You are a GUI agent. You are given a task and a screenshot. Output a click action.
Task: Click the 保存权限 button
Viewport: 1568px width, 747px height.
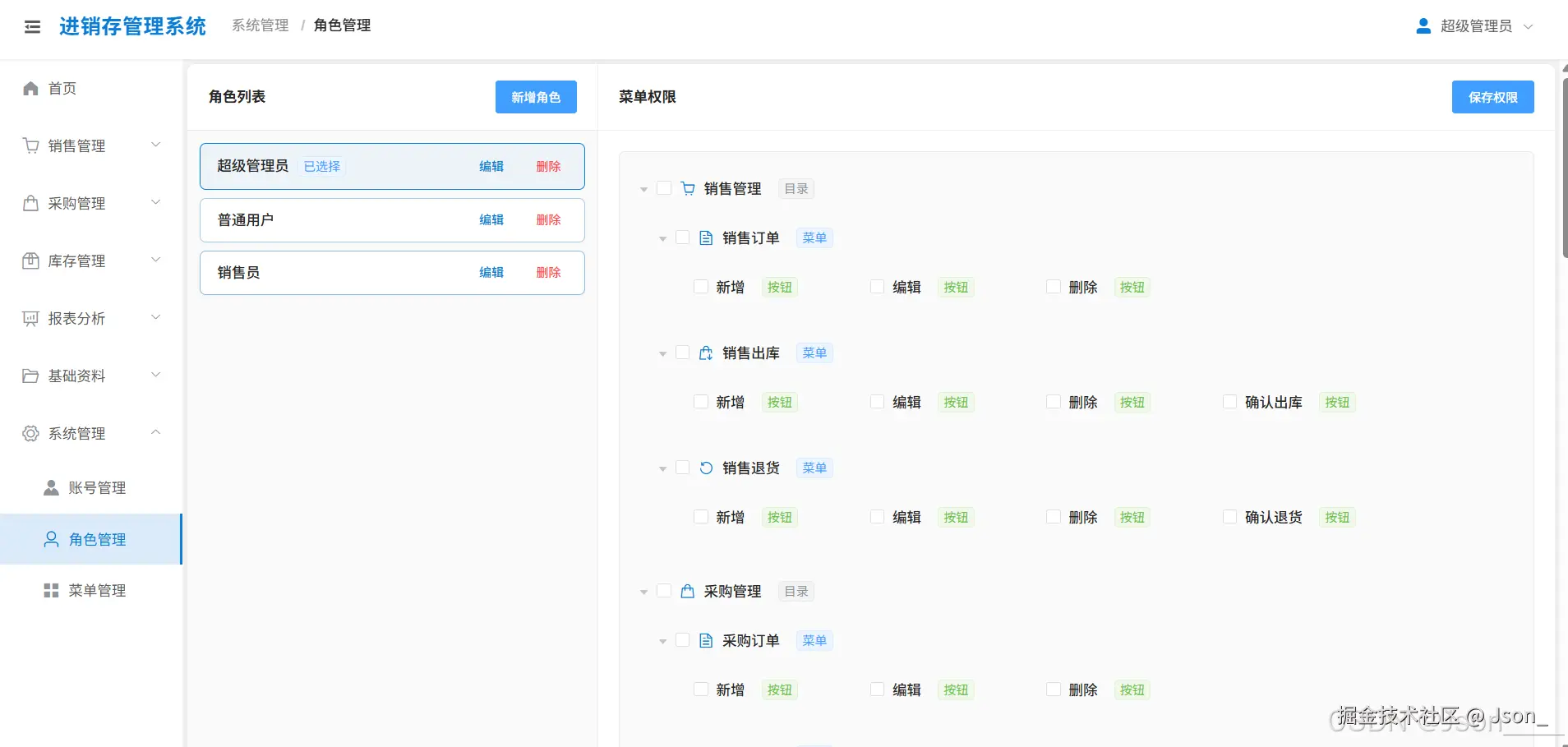click(x=1492, y=97)
